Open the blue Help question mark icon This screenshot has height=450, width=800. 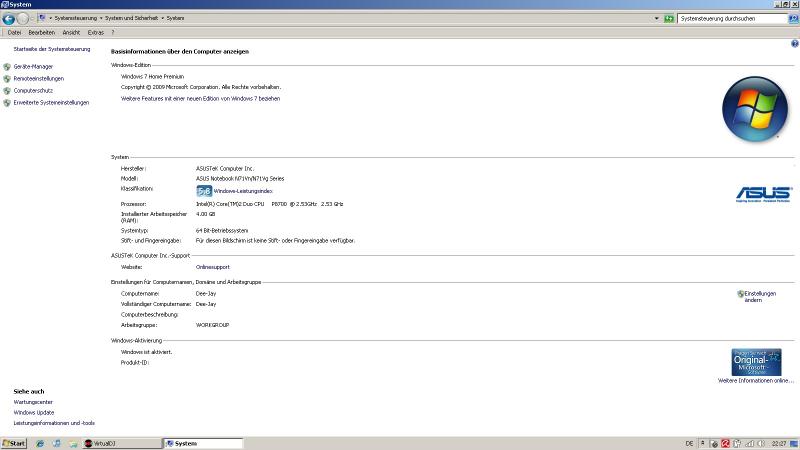pos(794,44)
